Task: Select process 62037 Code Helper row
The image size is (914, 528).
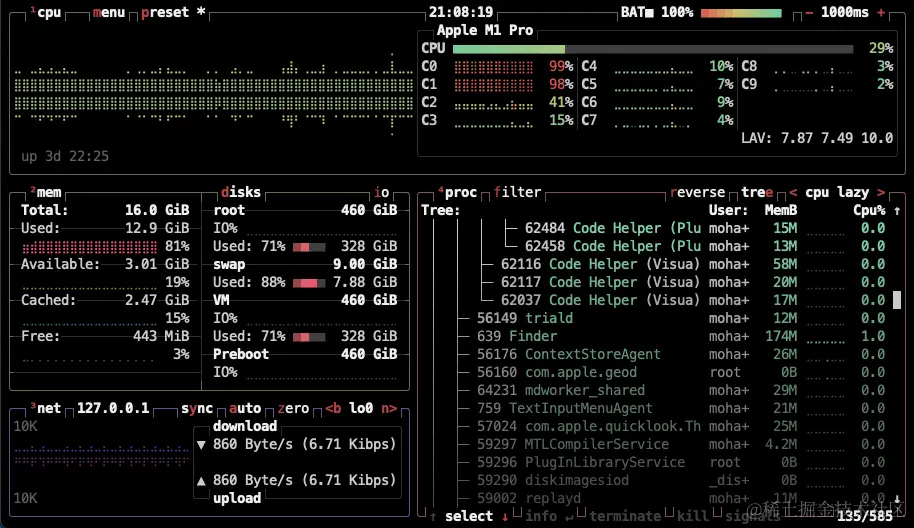Action: pyautogui.click(x=657, y=301)
